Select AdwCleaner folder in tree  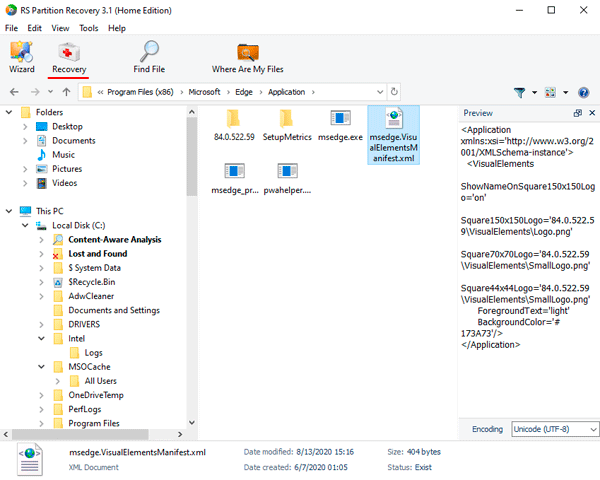coord(91,296)
